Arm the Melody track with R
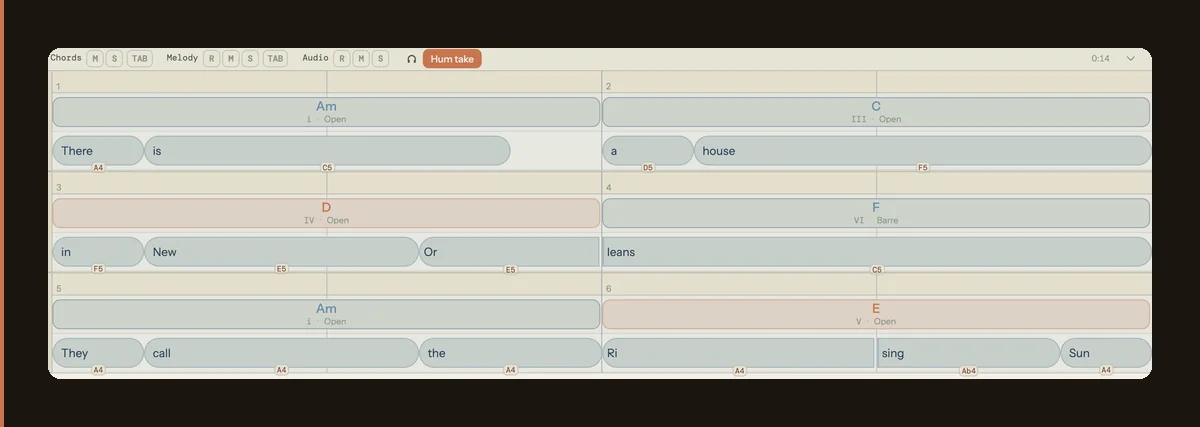 coord(211,59)
